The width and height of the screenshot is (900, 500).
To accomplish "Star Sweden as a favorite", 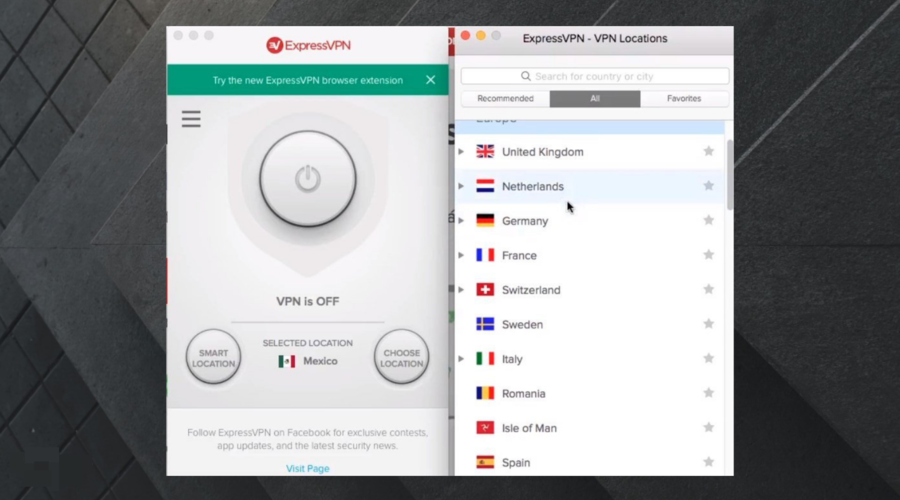I will 708,324.
